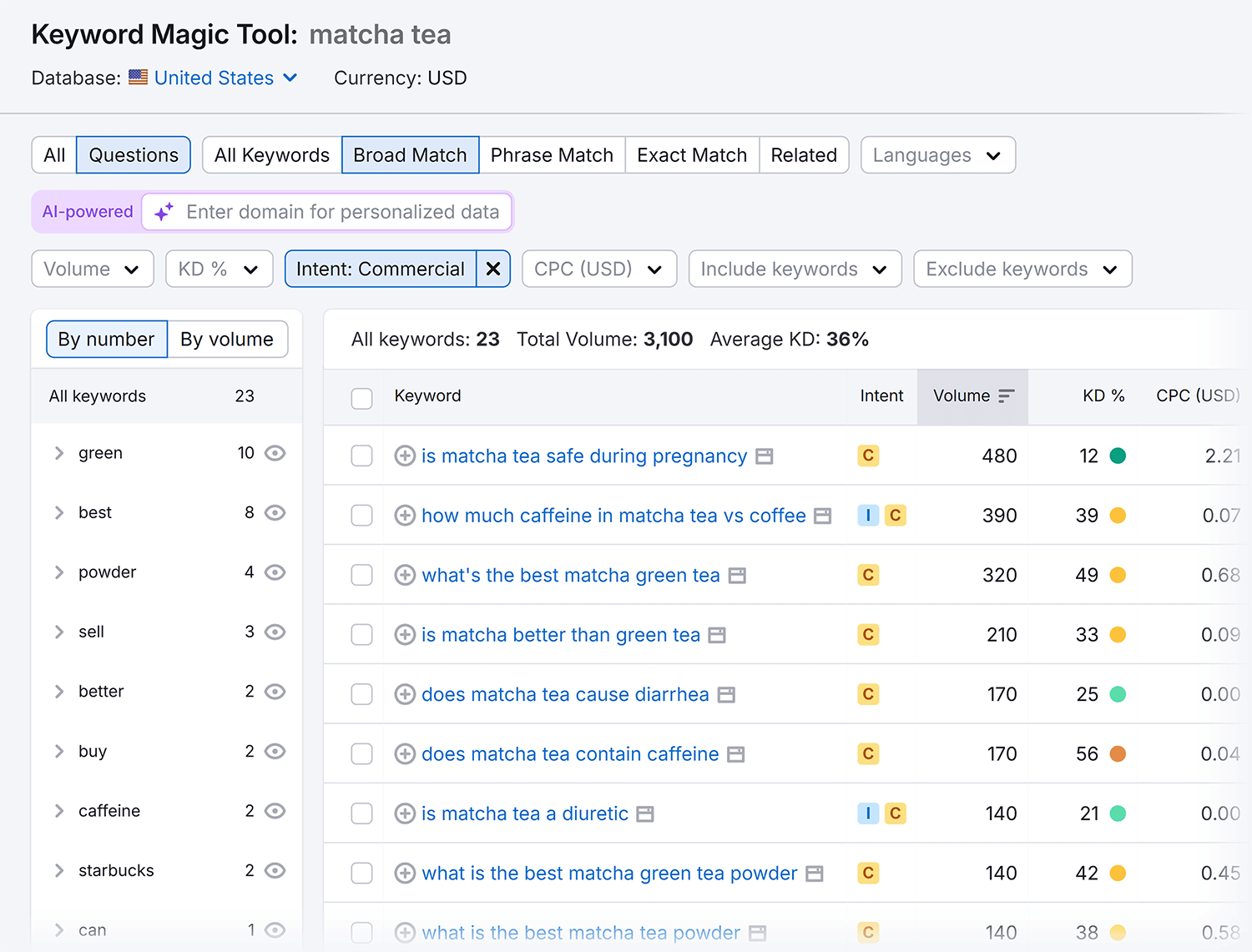Toggle the eye icon for 'green' group
Viewport: 1252px width, 952px height.
pos(275,453)
